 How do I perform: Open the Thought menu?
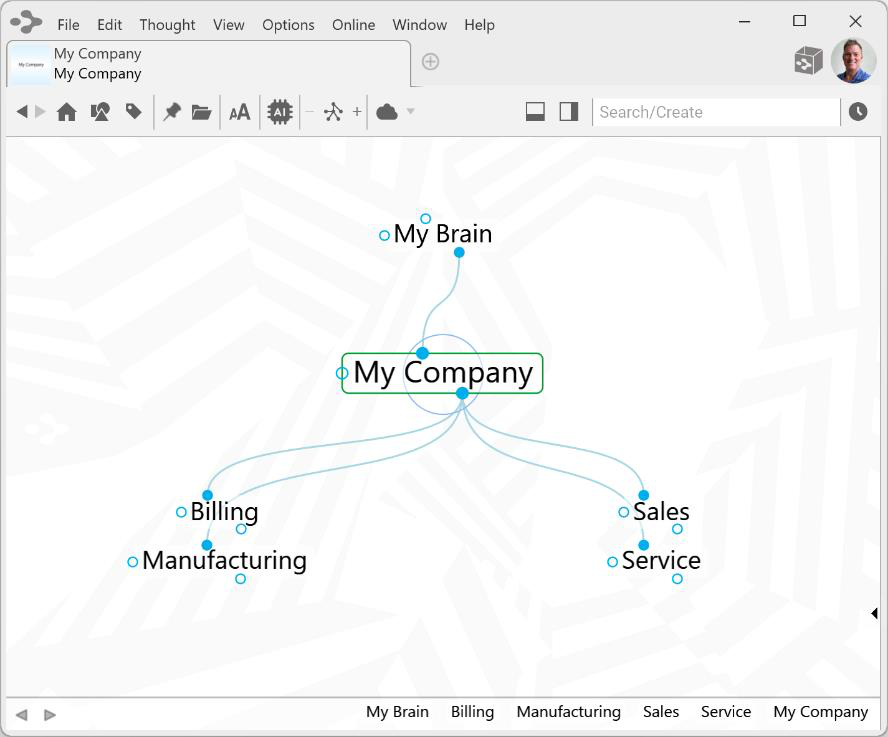tap(167, 24)
